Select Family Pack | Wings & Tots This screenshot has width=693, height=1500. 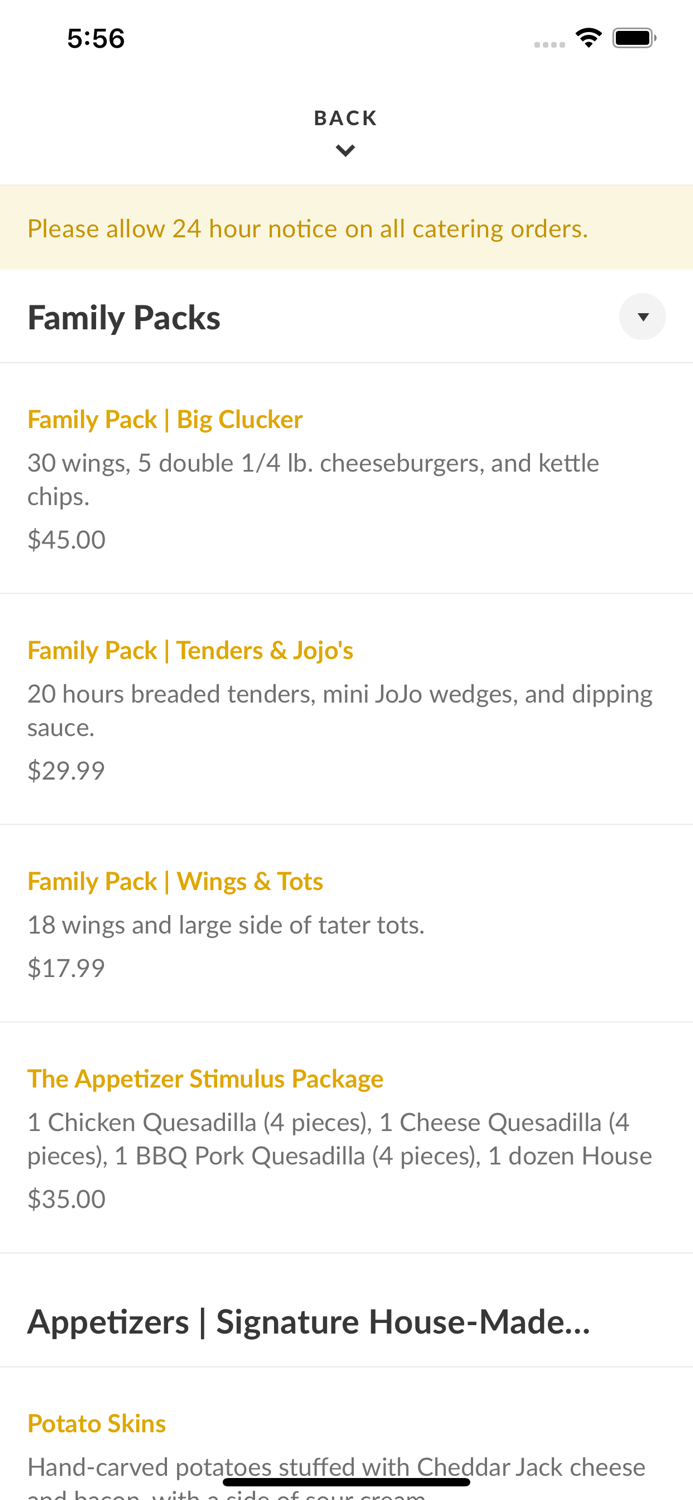coord(346,923)
